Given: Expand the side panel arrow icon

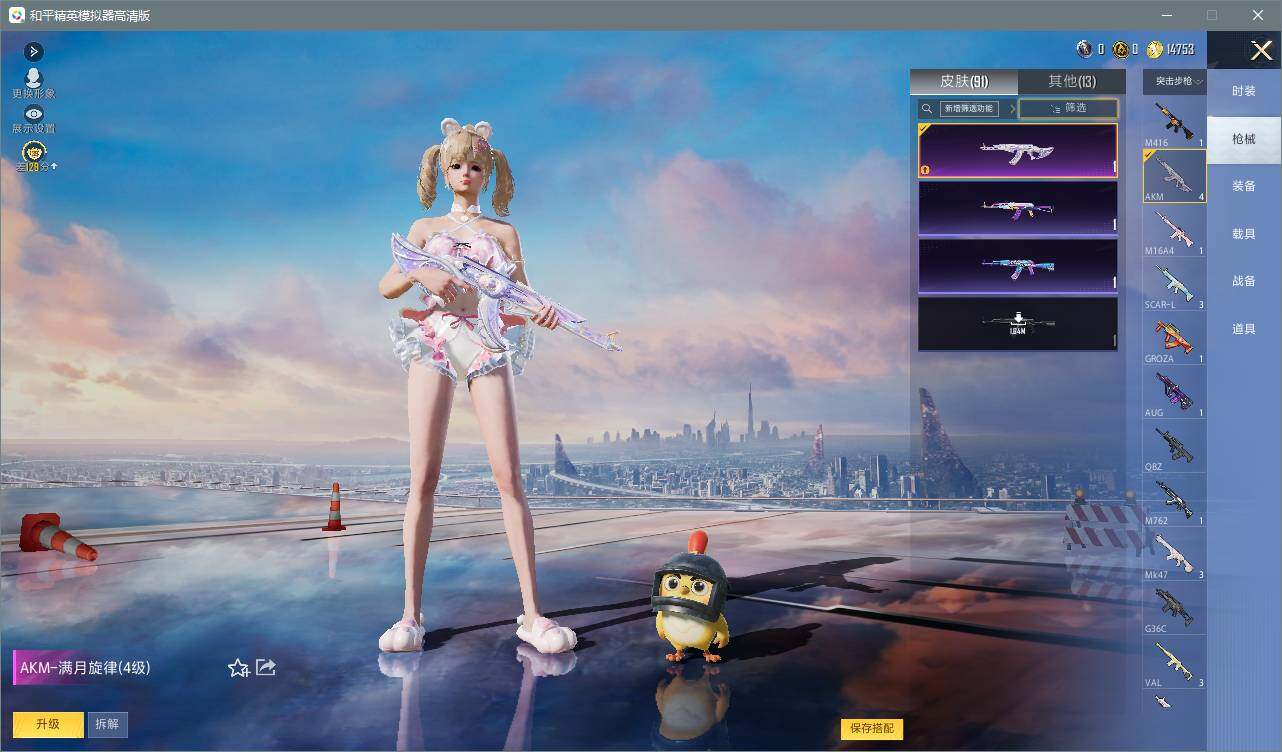Looking at the screenshot, I should tap(33, 51).
